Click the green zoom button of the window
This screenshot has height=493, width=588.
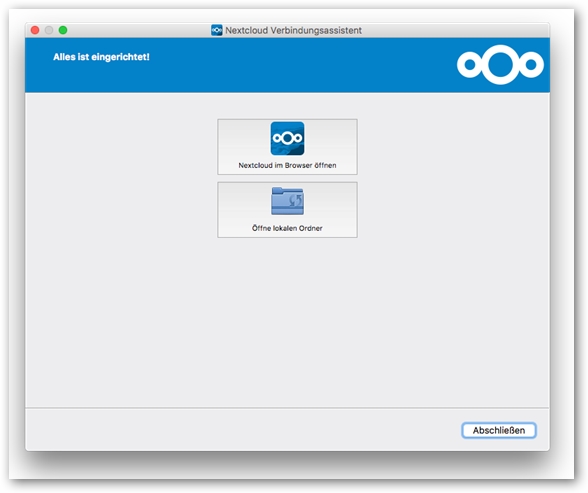pyautogui.click(x=63, y=30)
